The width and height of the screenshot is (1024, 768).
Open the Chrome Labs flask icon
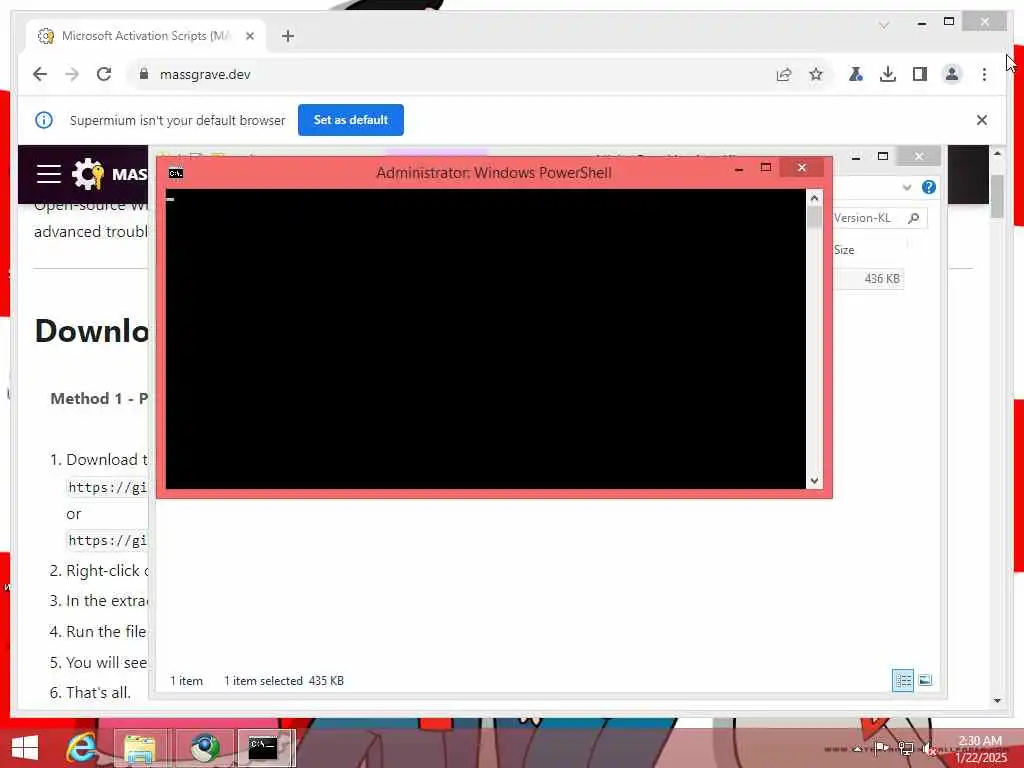coord(856,74)
